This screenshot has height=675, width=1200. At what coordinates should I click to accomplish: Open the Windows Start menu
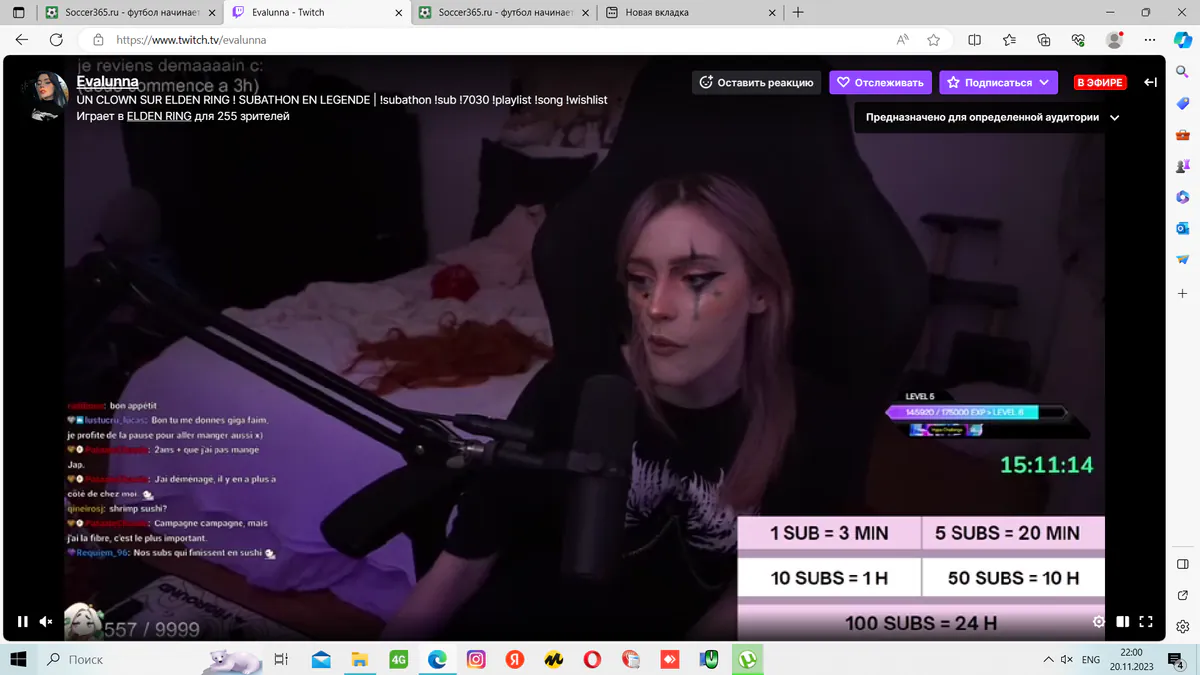18,659
